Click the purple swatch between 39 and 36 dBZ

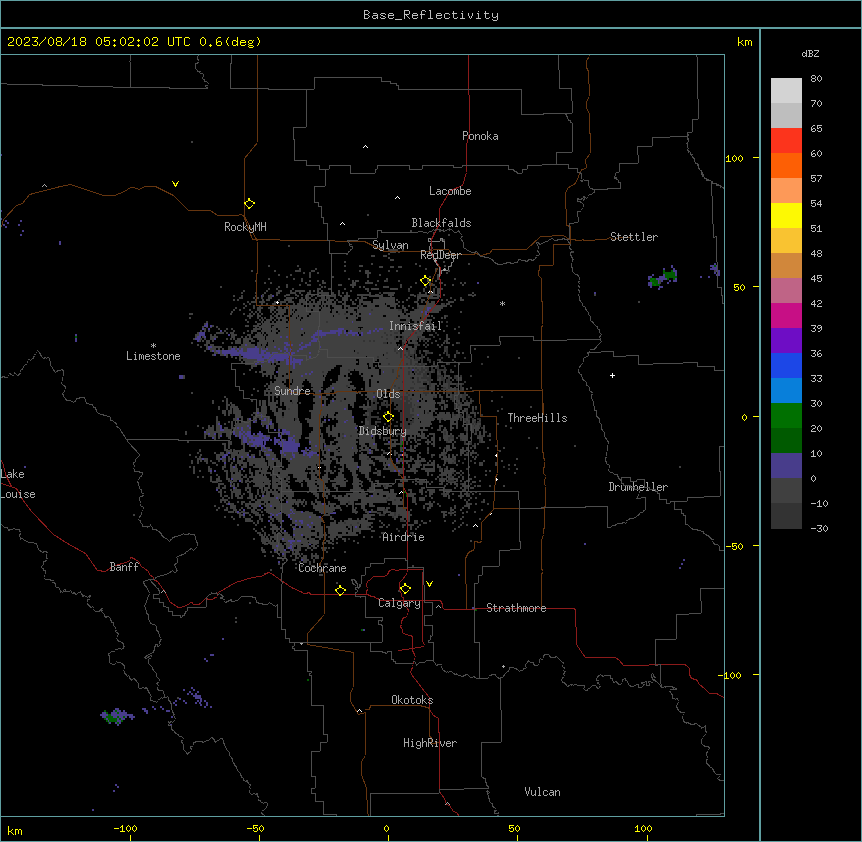786,341
